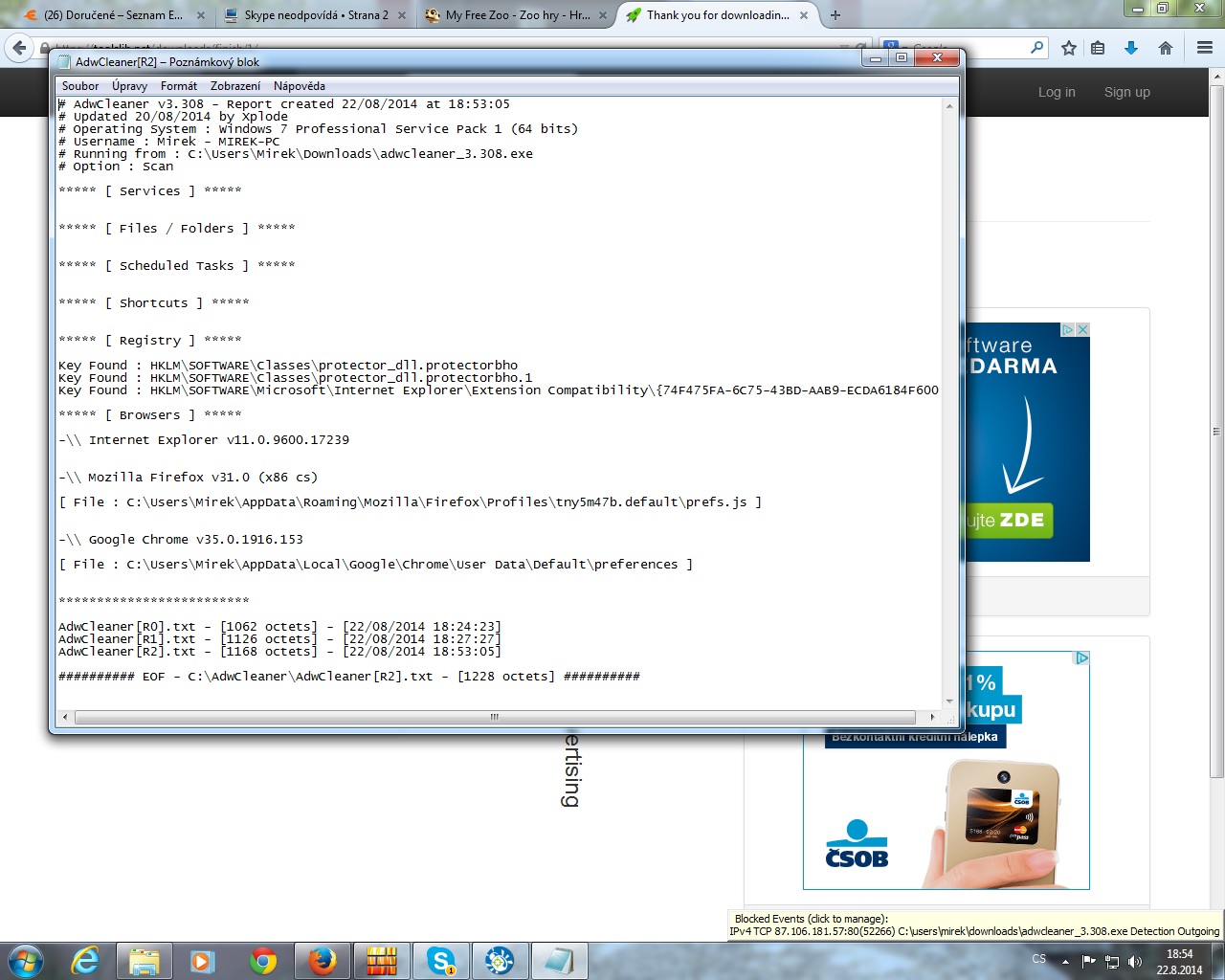
Task: Open AdChoices info on the ČSOB ad
Action: [1081, 658]
